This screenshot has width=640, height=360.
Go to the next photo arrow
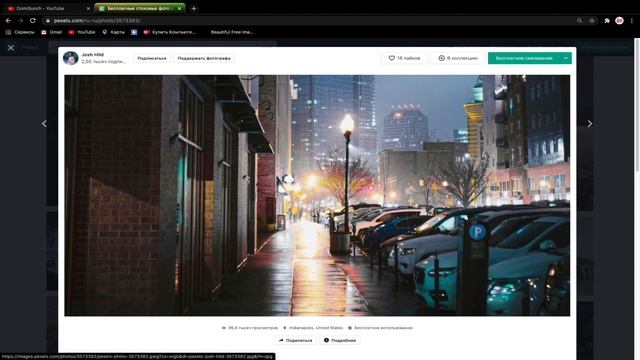coord(589,123)
